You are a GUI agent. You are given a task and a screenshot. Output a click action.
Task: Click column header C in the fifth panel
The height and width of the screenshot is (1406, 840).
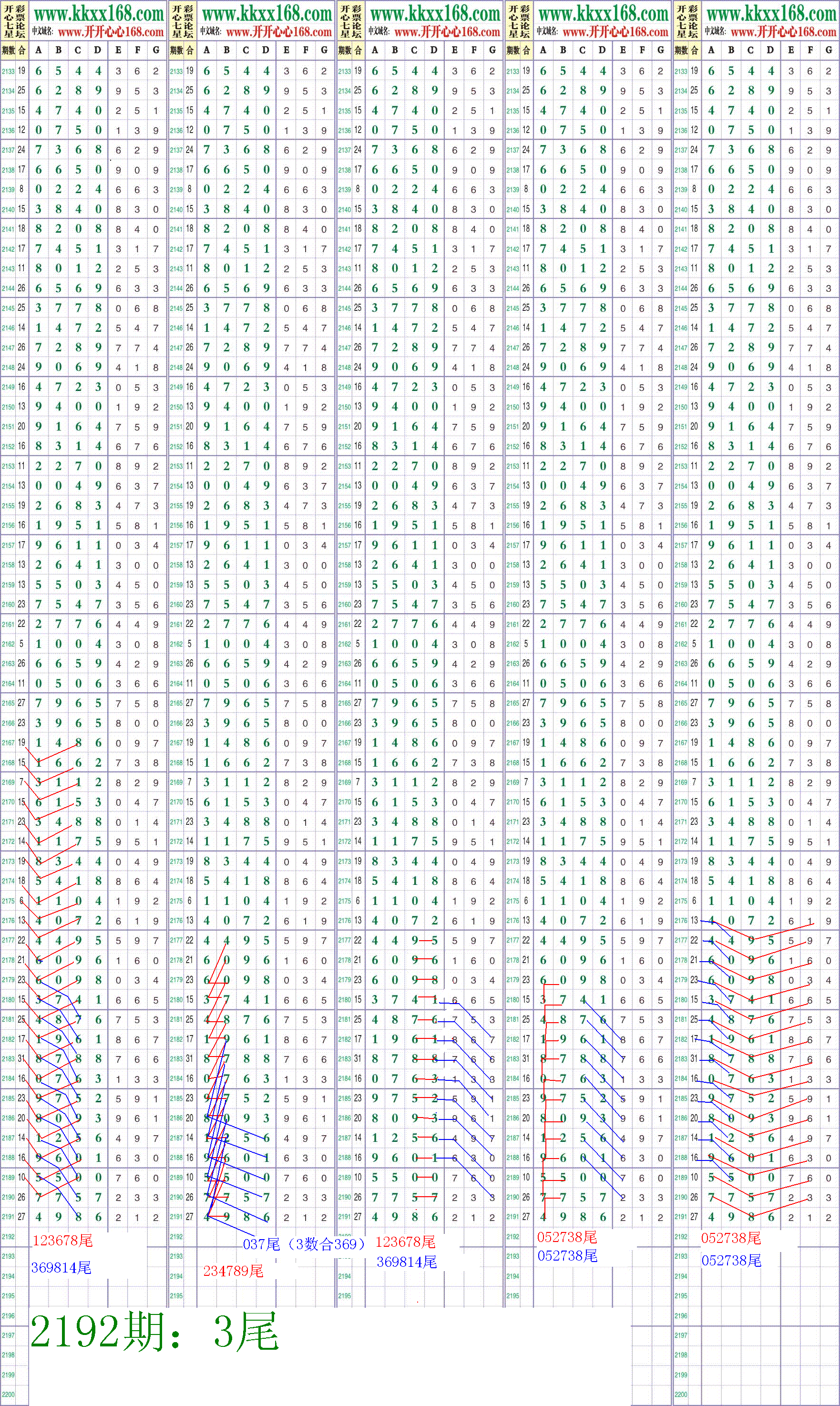click(x=750, y=51)
